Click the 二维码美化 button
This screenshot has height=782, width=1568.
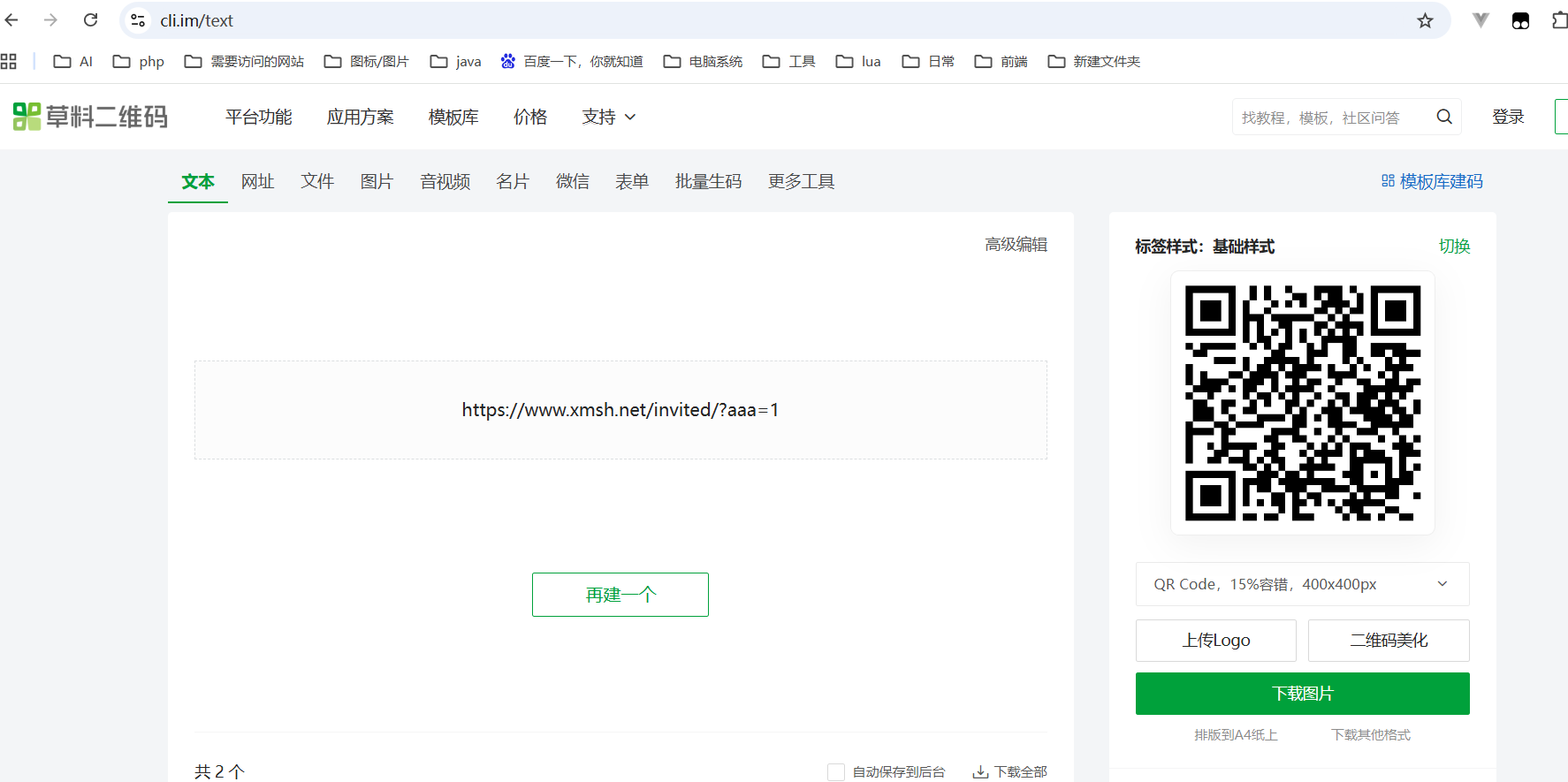(1389, 641)
